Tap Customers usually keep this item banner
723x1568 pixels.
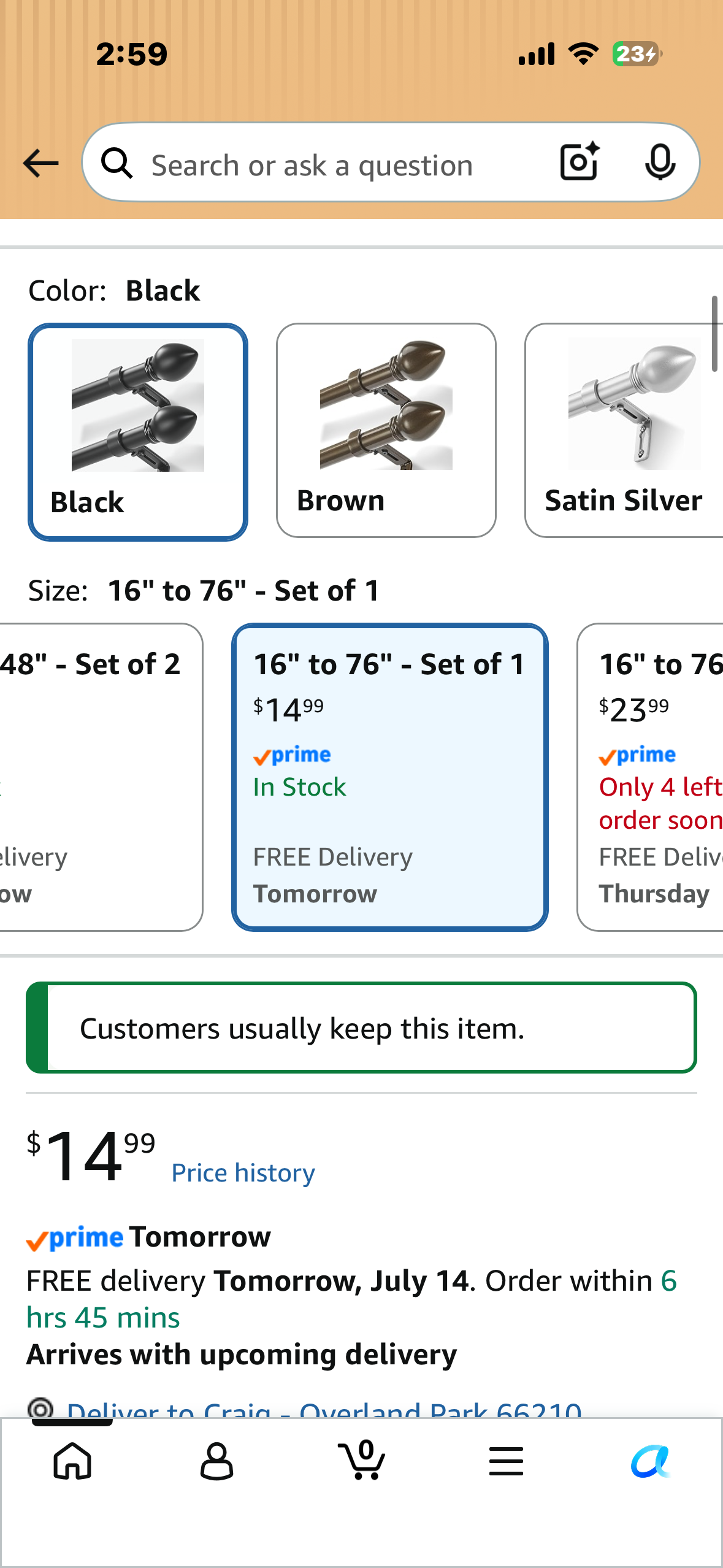pyautogui.click(x=361, y=1028)
